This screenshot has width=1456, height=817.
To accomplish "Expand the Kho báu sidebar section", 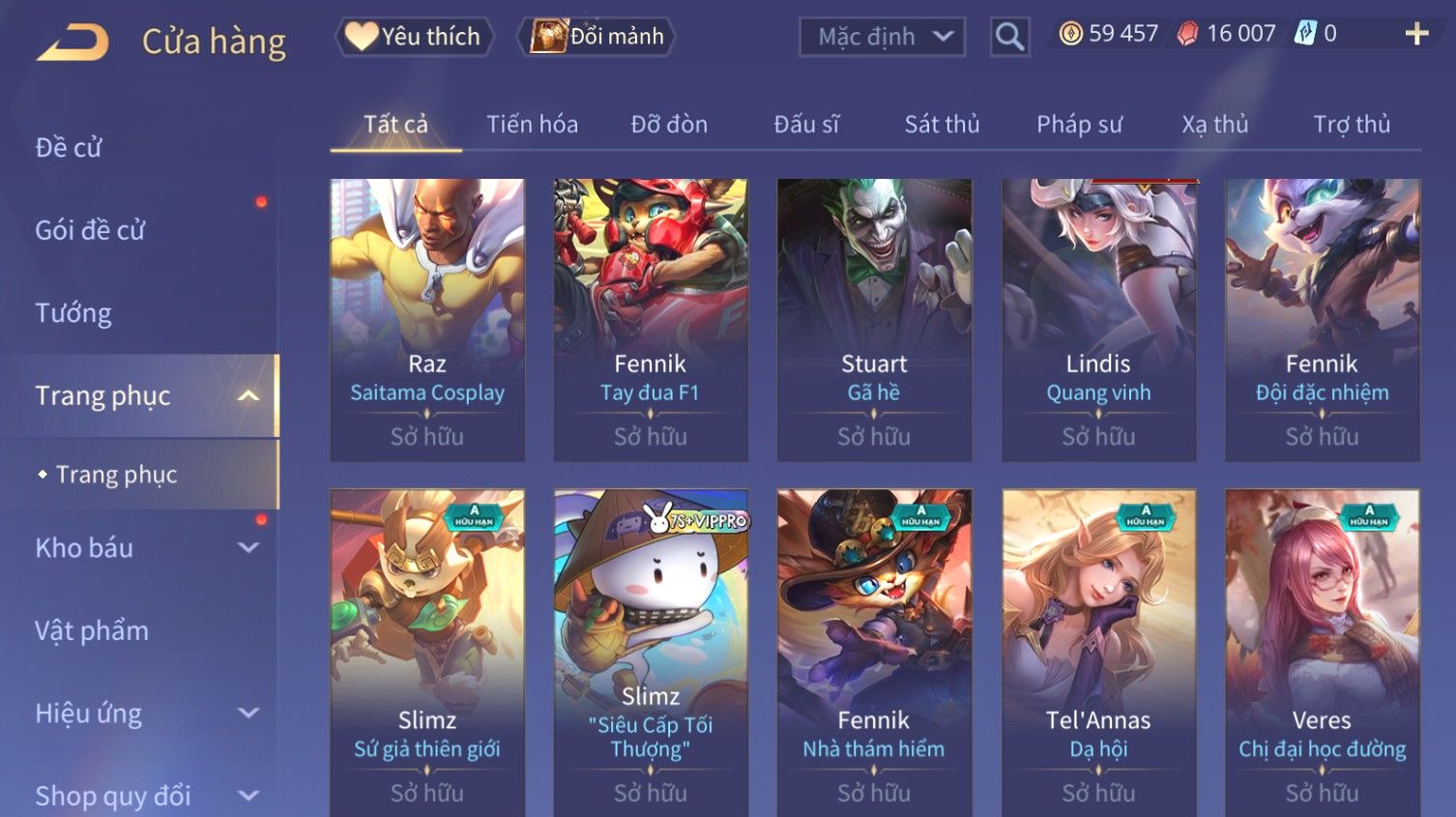I will point(248,547).
